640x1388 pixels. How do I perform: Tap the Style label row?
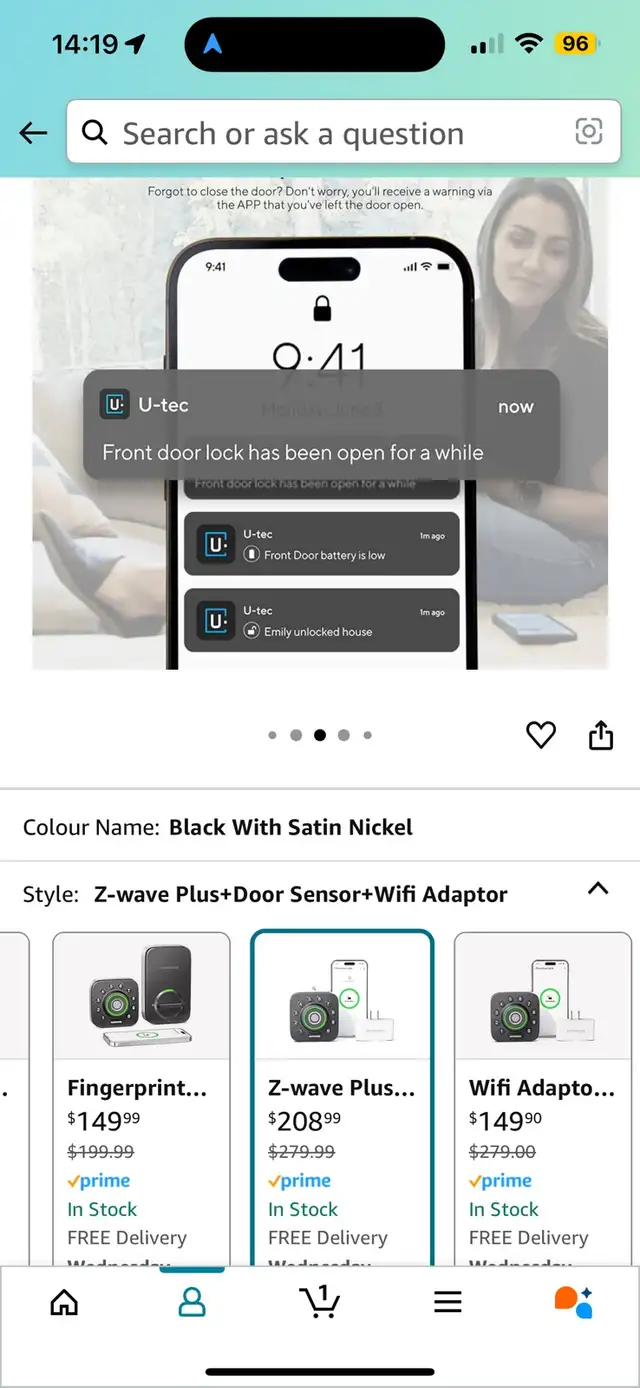click(x=320, y=894)
